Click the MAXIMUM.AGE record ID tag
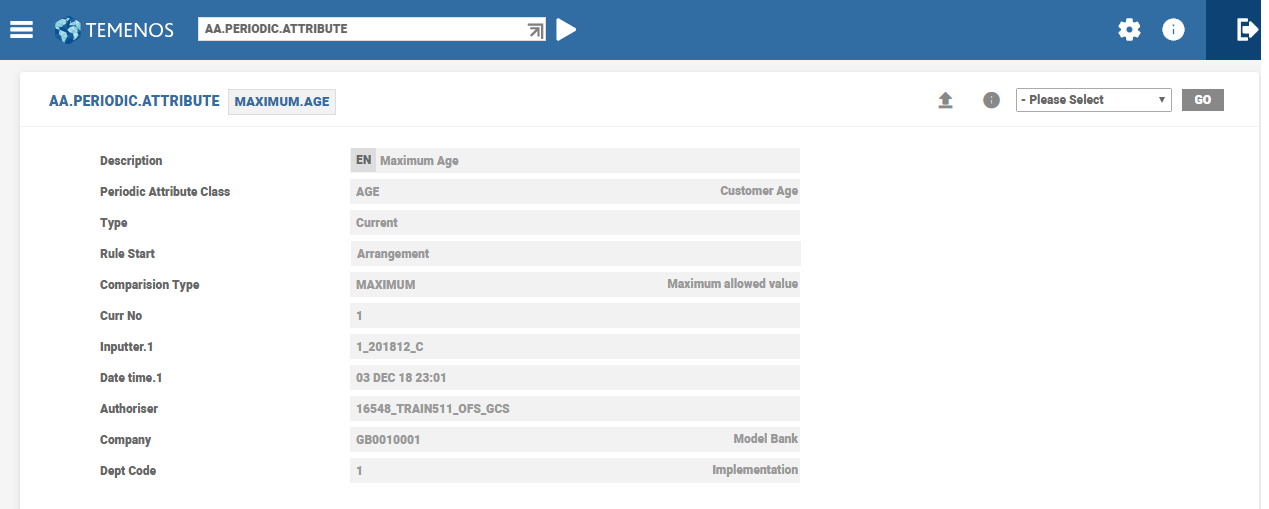Viewport: 1269px width, 509px height. 282,102
